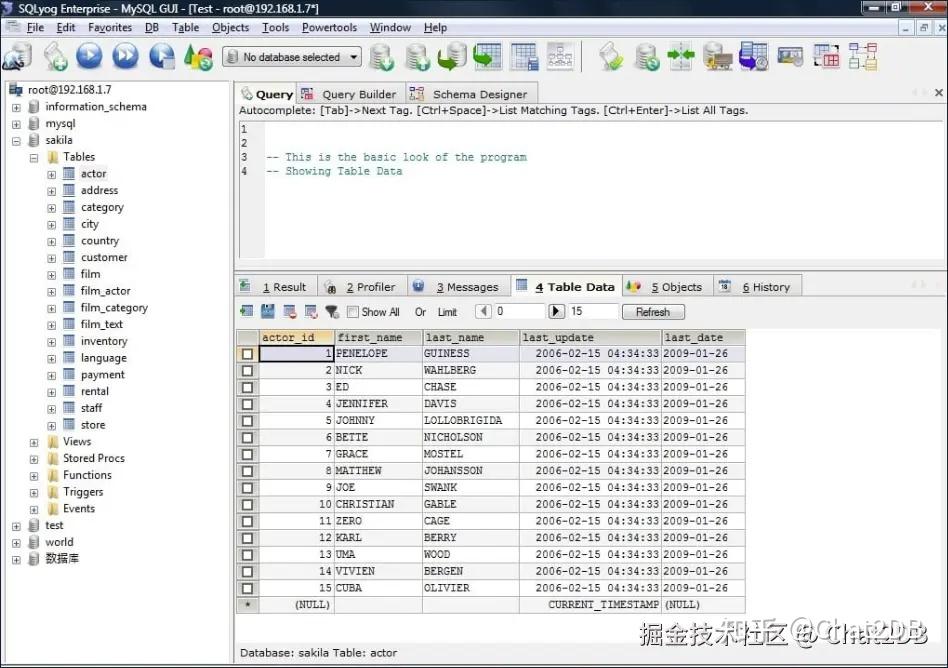Select the filter icon in Table Data toolbar
This screenshot has height=668, width=948.
point(333,311)
